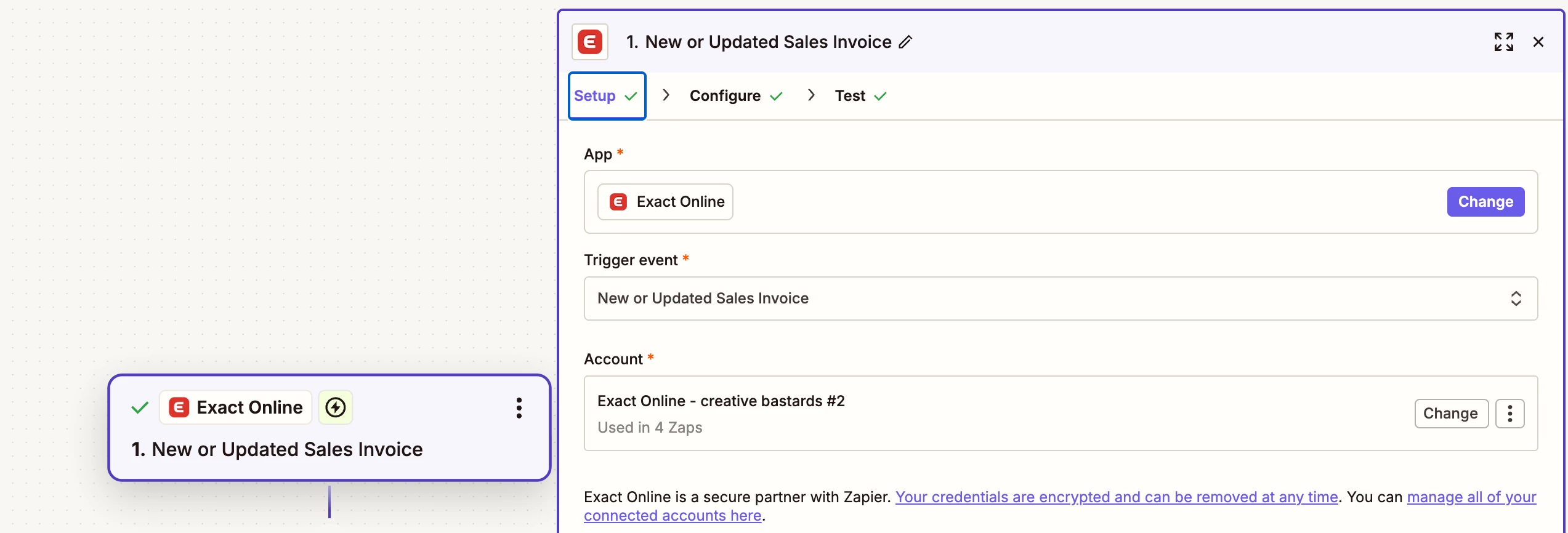Edit step name with pencil icon

tap(905, 42)
